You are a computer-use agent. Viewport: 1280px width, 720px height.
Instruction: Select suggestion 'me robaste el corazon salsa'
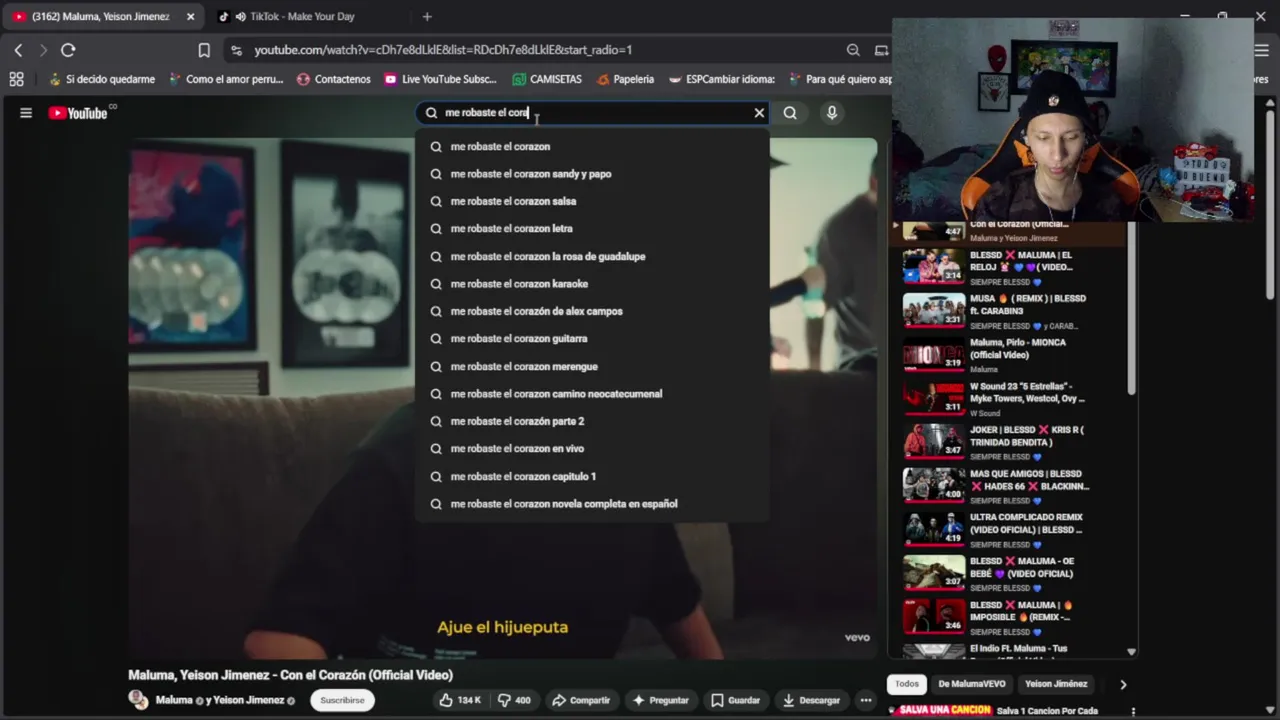[x=592, y=201]
